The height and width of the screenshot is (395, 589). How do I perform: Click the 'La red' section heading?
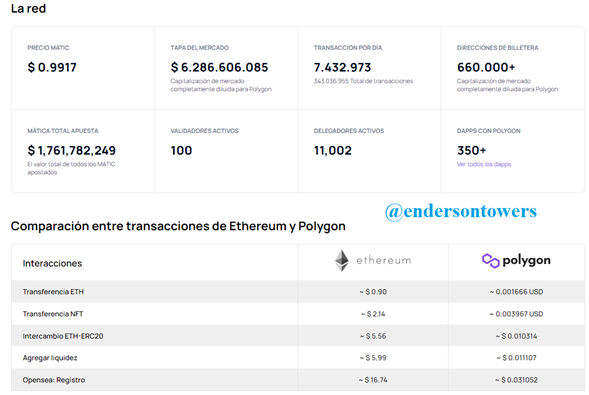point(29,8)
